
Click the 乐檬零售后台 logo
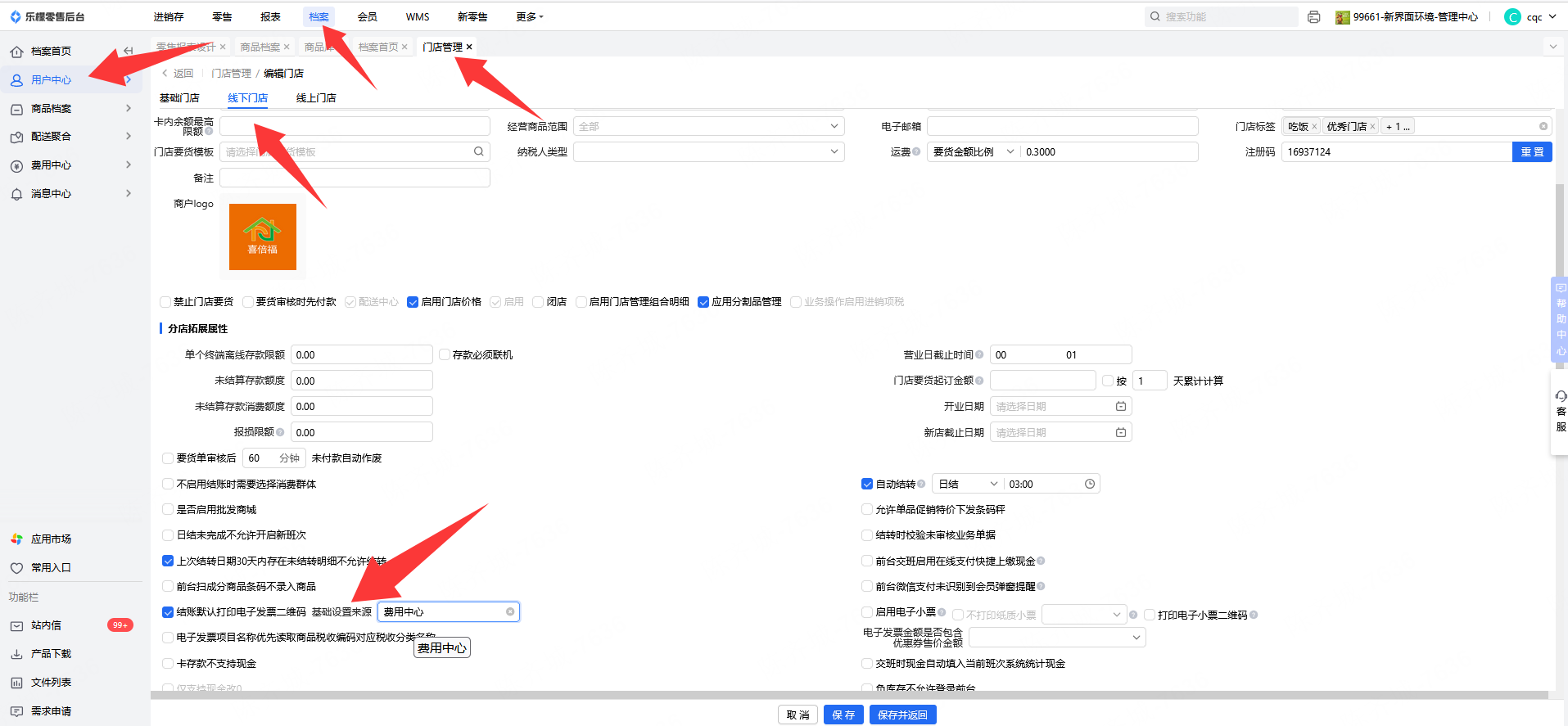pos(47,16)
